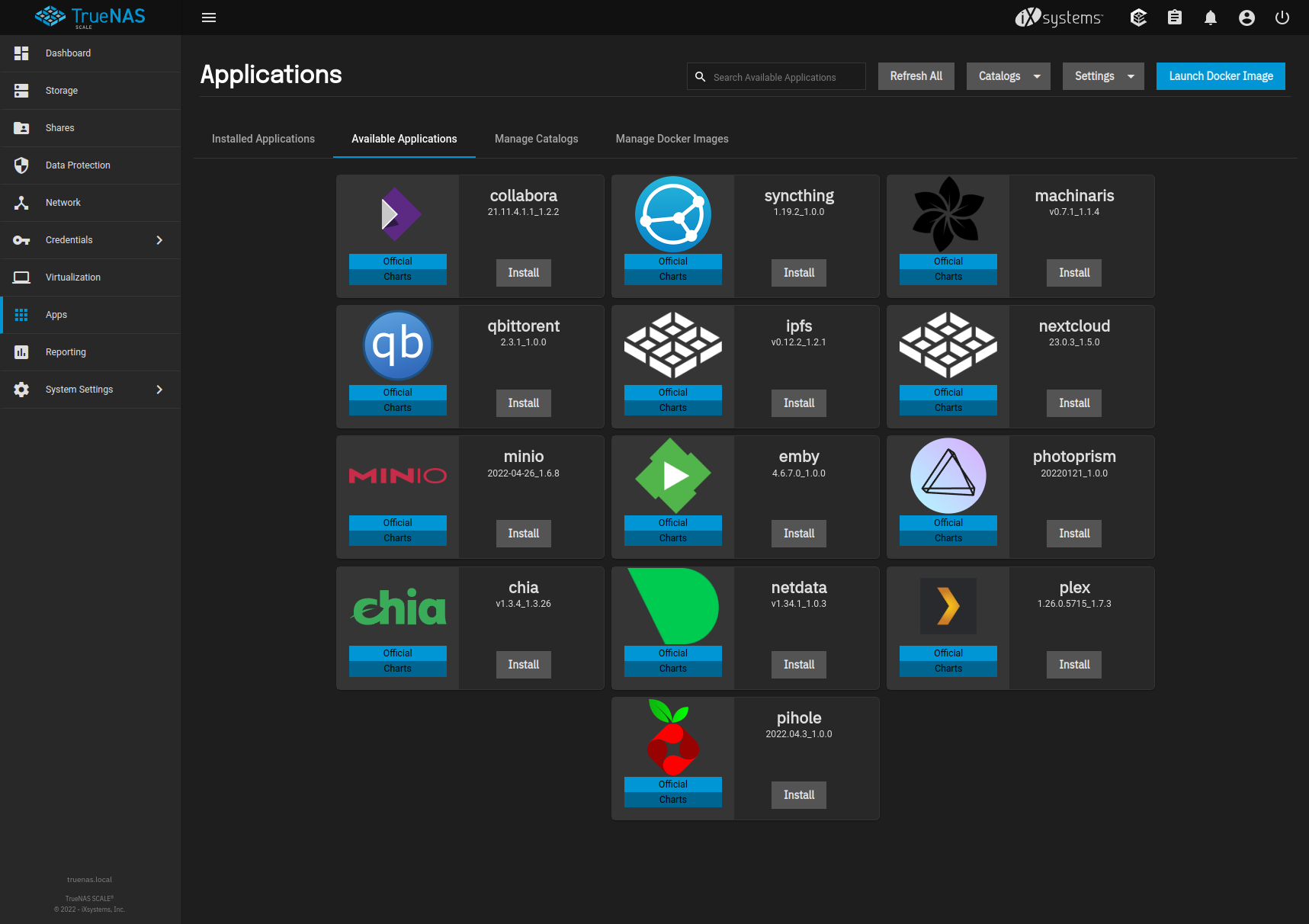Open the Manage Catalogs tab
Viewport: 1309px width, 924px height.
pos(537,139)
